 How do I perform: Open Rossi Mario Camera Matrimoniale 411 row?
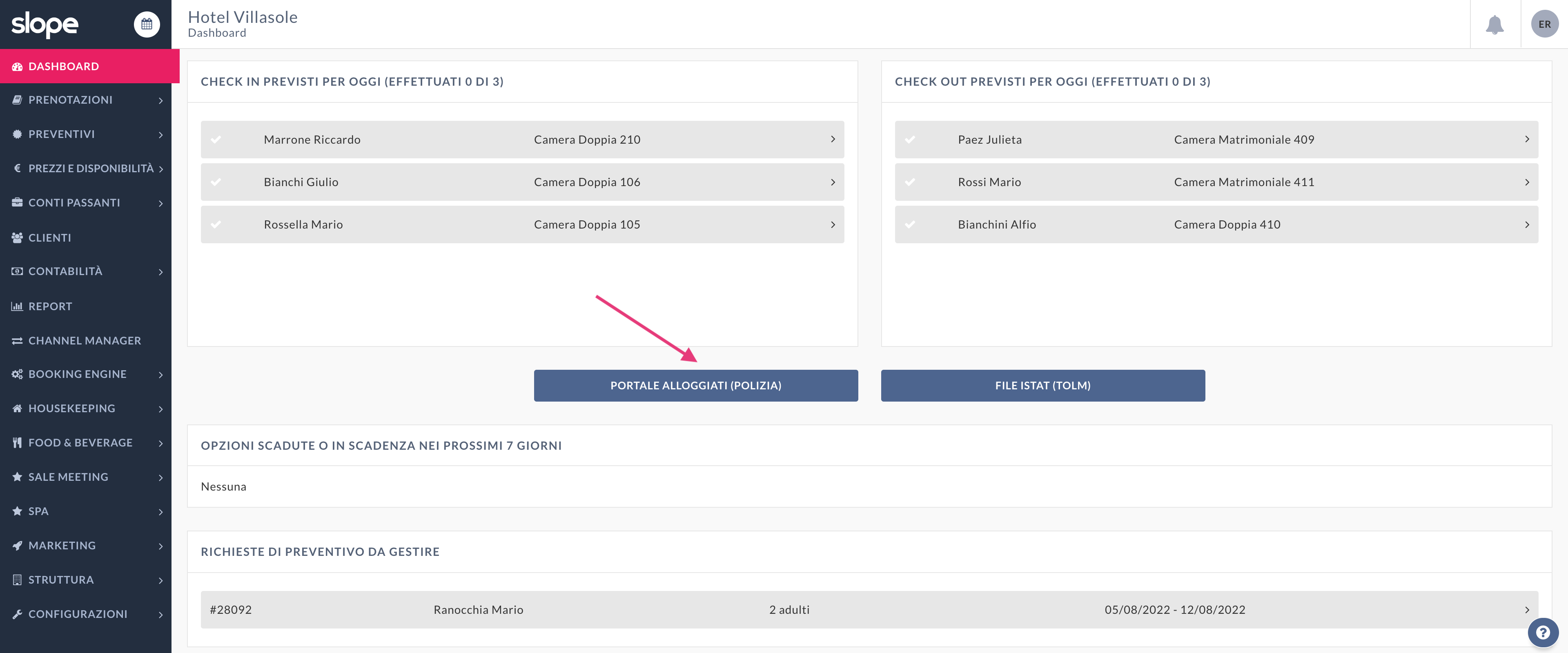1216,182
